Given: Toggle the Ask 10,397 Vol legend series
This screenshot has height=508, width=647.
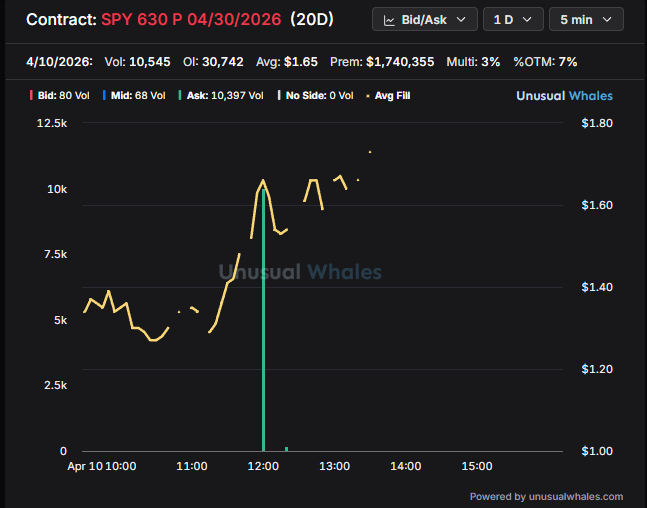Looking at the screenshot, I should tap(221, 96).
